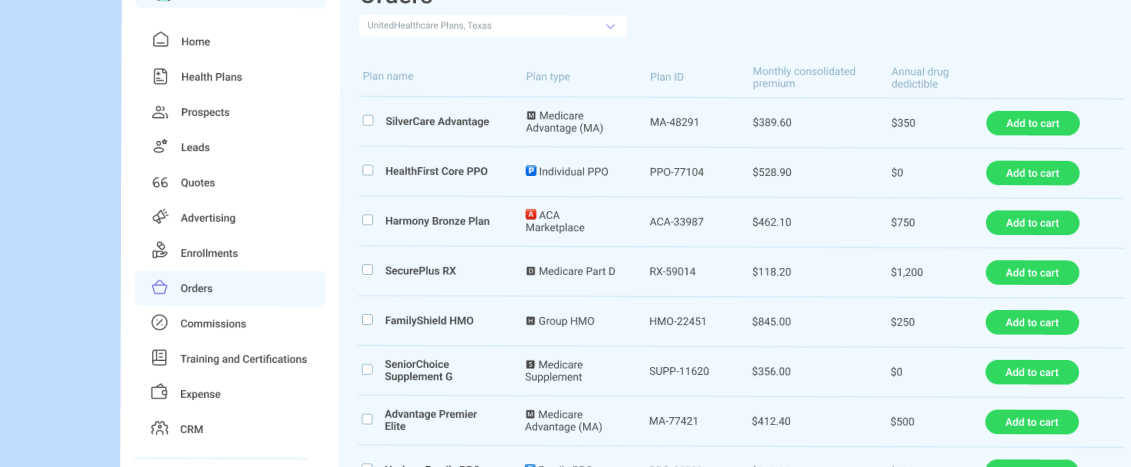Add HealthFirst Core PPO to cart

[1032, 173]
